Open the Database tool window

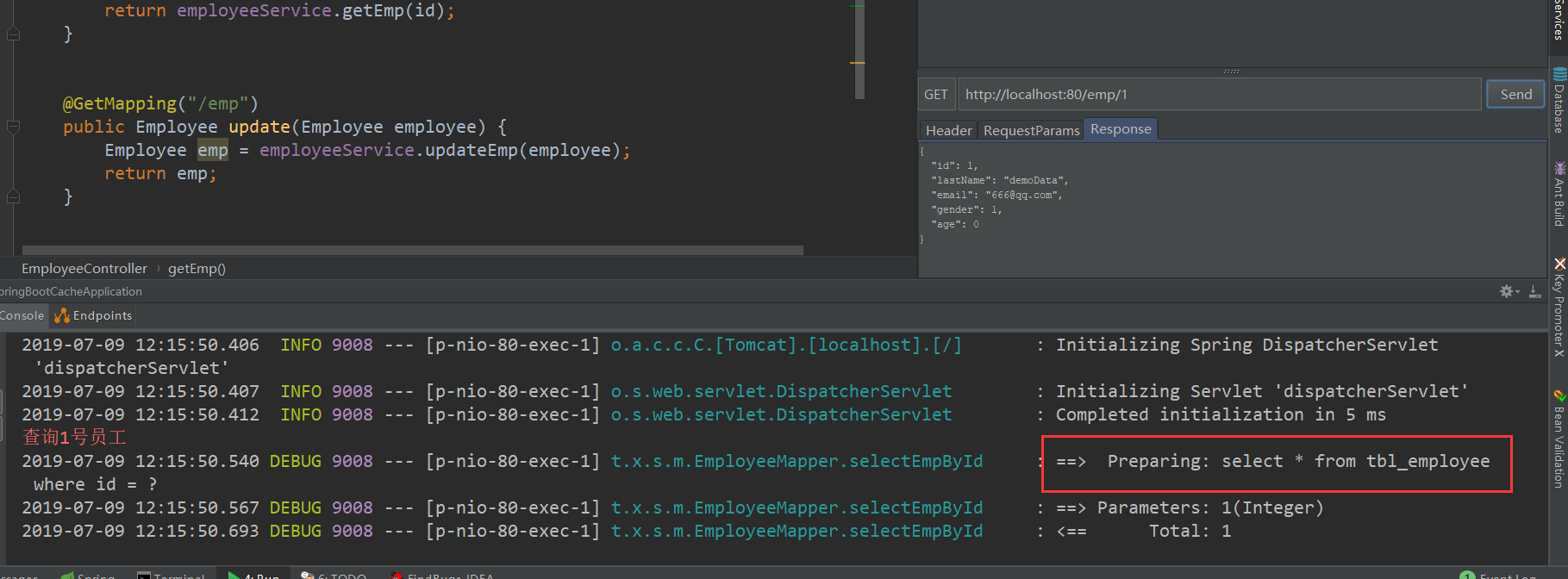pos(1559,100)
